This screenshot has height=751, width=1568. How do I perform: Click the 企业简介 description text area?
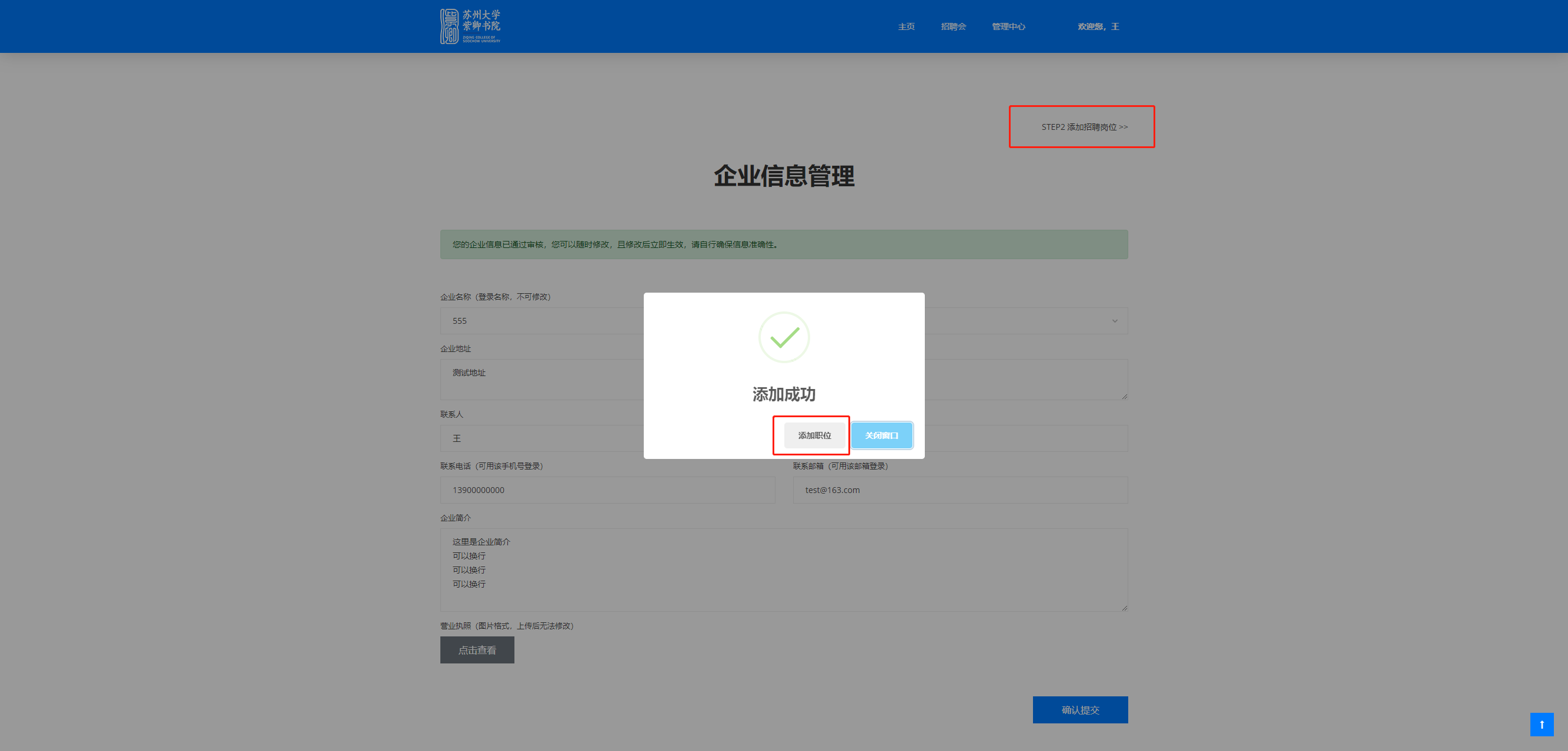click(783, 569)
